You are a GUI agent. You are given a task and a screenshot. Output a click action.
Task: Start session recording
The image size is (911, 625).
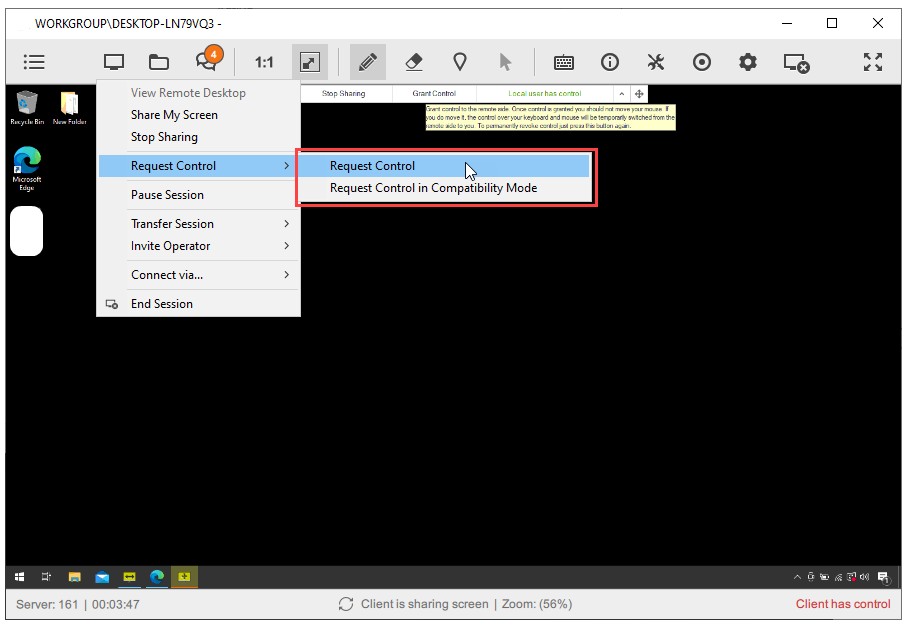click(701, 62)
